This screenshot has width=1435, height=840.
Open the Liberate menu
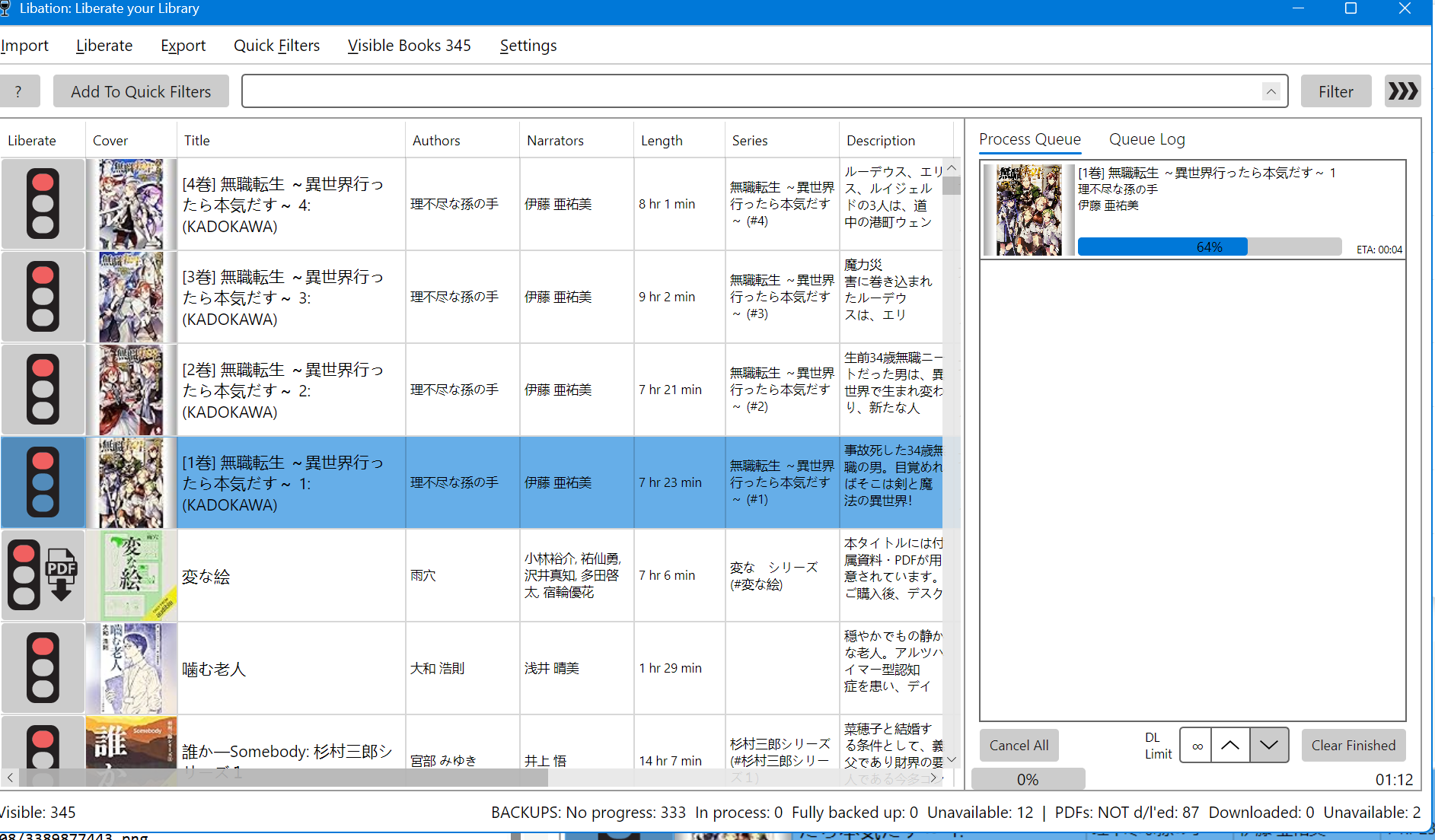coord(104,46)
